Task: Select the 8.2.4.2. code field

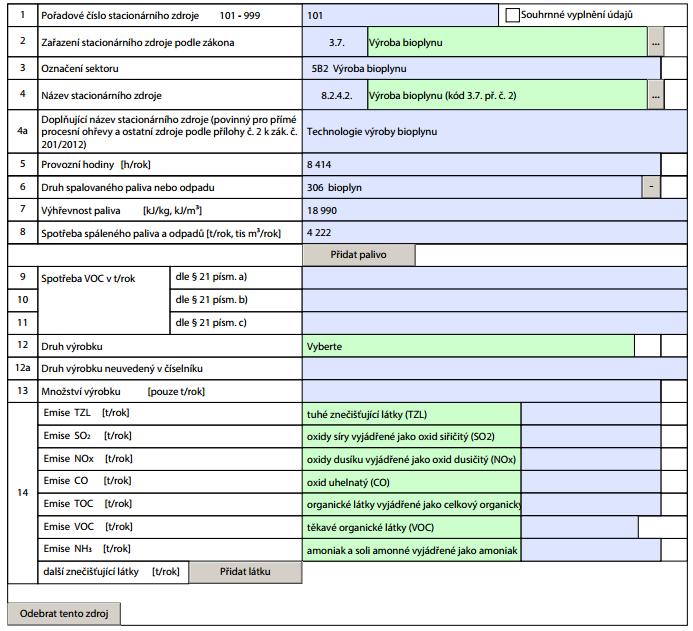Action: [x=335, y=95]
